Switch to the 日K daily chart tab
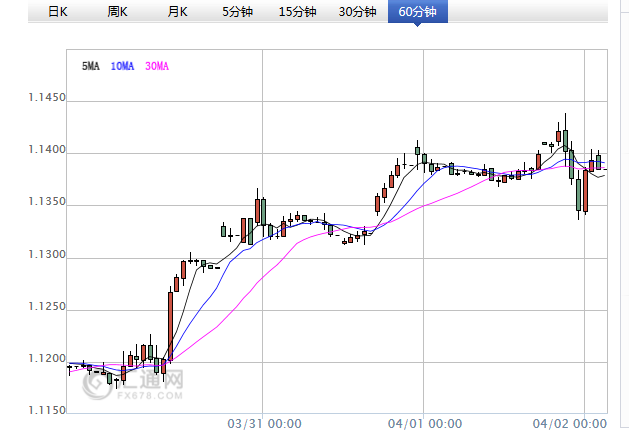629x437 pixels. (58, 12)
